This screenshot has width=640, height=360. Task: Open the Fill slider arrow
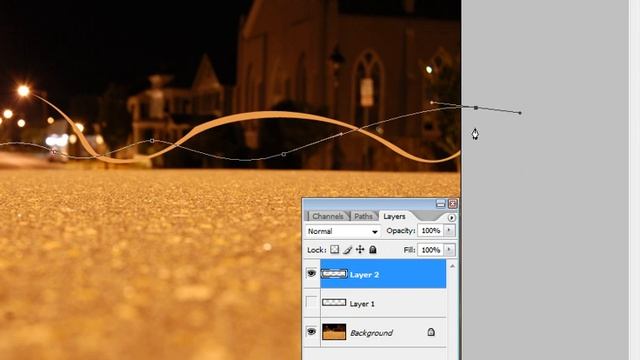[x=449, y=249]
